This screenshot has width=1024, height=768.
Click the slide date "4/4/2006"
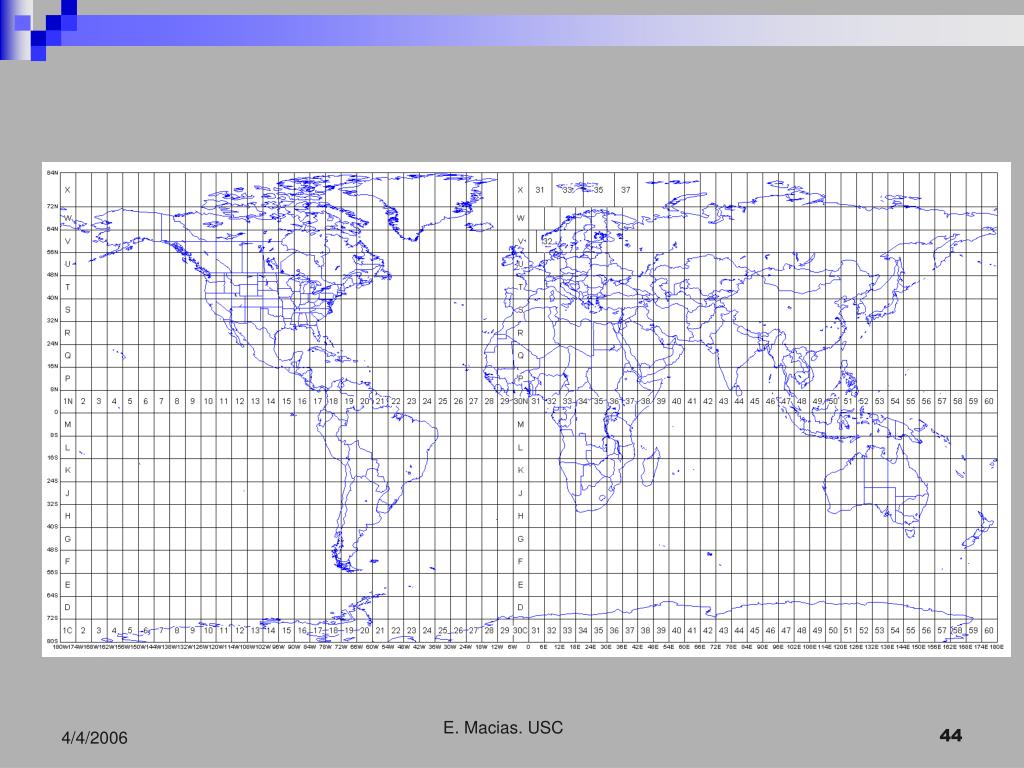pyautogui.click(x=95, y=738)
